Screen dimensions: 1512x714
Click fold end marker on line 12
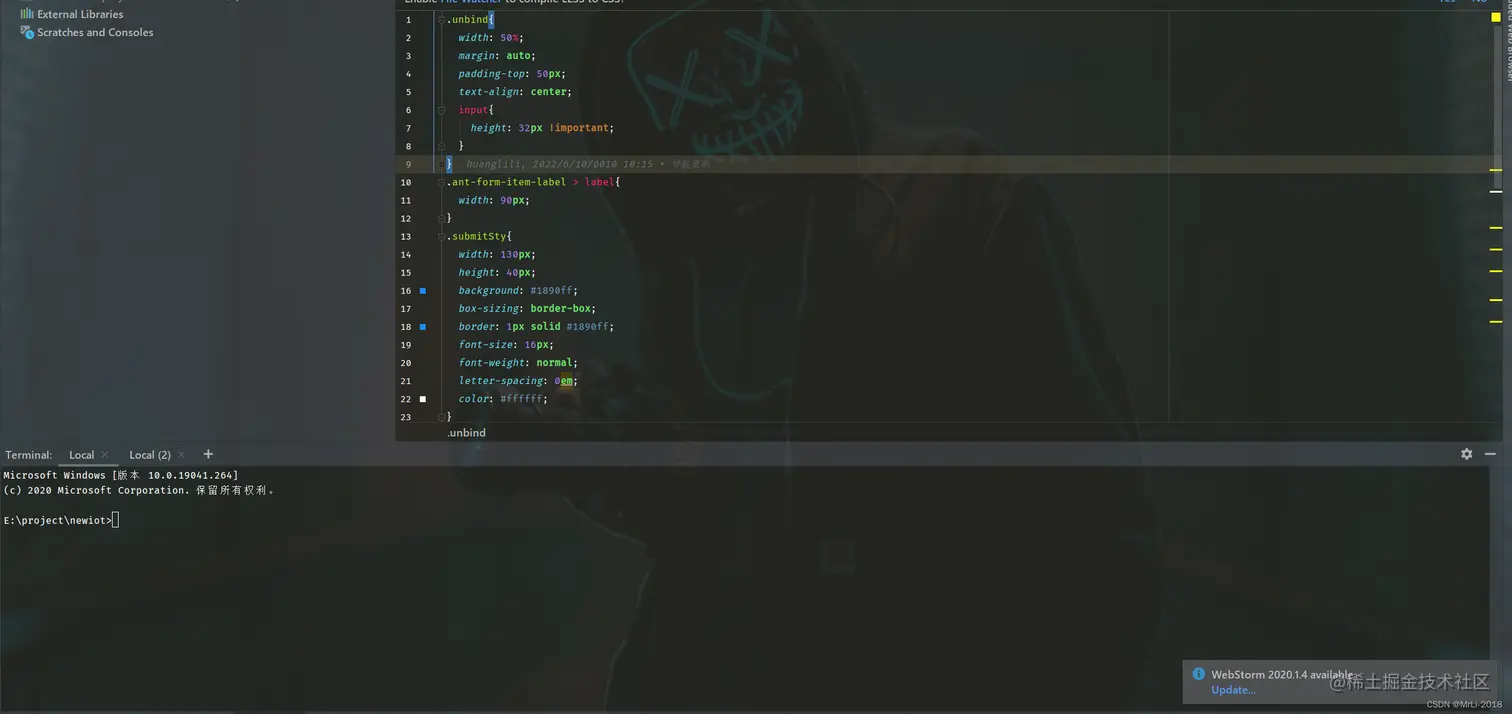click(x=441, y=218)
